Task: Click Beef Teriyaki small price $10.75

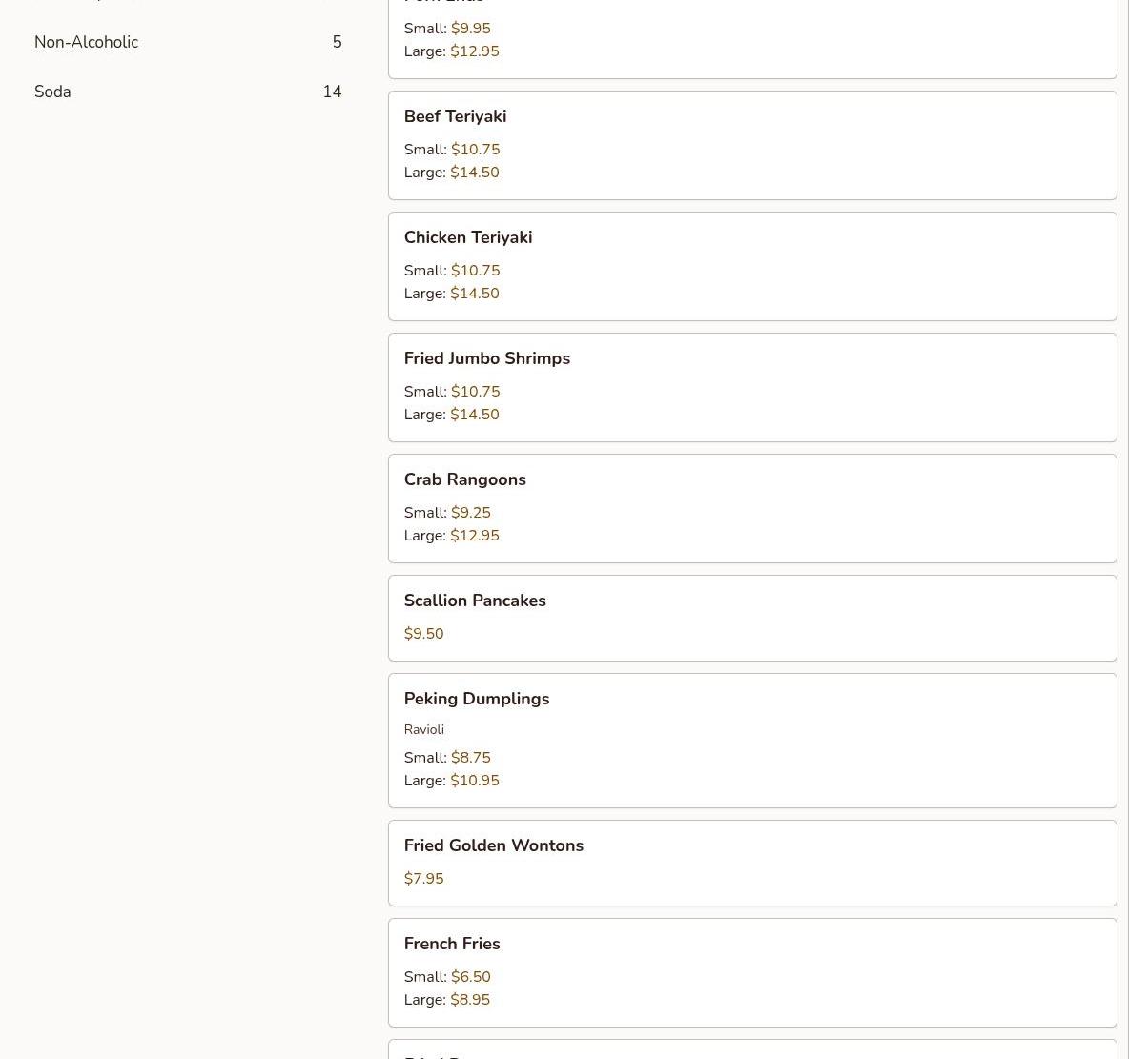Action: (x=475, y=150)
